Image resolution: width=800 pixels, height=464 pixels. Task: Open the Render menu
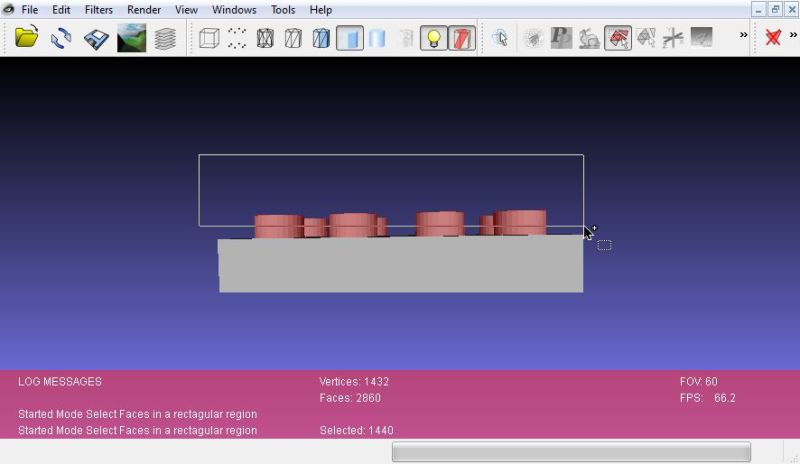tap(144, 10)
